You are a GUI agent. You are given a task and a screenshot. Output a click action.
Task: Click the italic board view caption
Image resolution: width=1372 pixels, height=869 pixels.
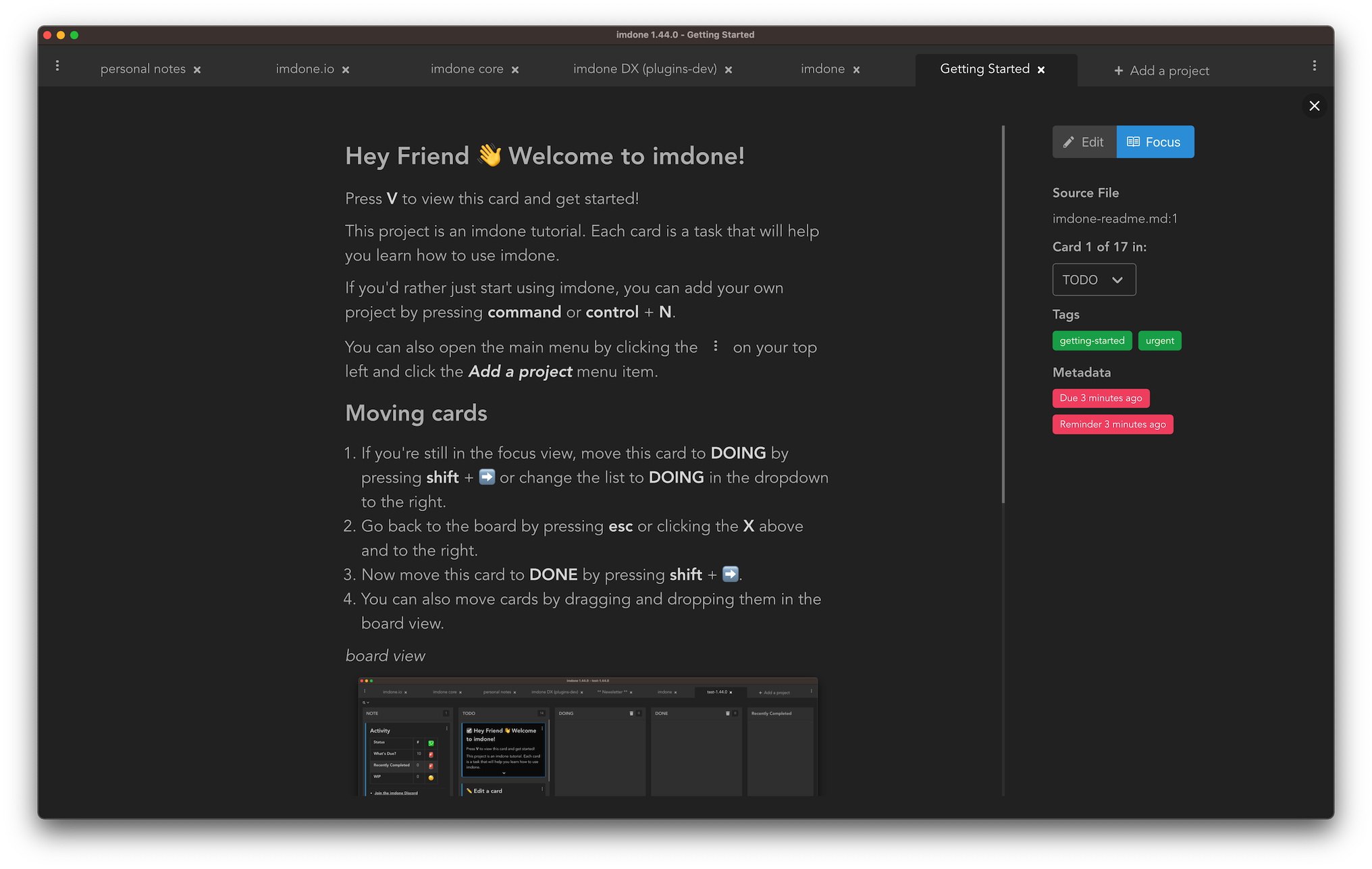point(385,656)
